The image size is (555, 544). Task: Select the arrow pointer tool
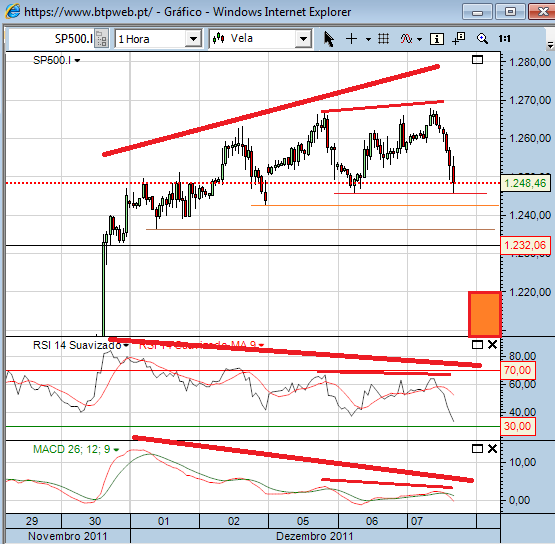329,39
